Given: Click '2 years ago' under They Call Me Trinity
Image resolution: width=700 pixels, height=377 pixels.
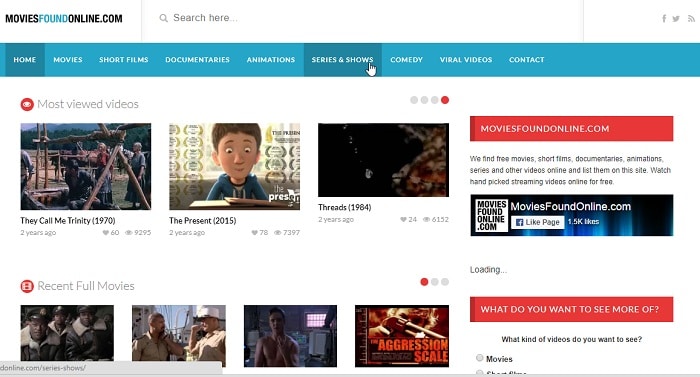Looking at the screenshot, I should click(38, 233).
